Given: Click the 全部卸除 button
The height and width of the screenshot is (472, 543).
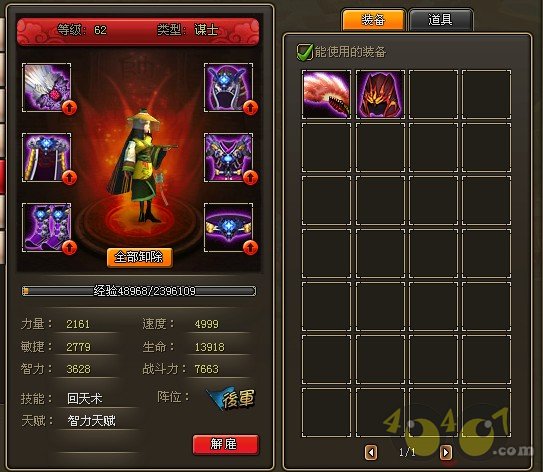Looking at the screenshot, I should tap(139, 257).
